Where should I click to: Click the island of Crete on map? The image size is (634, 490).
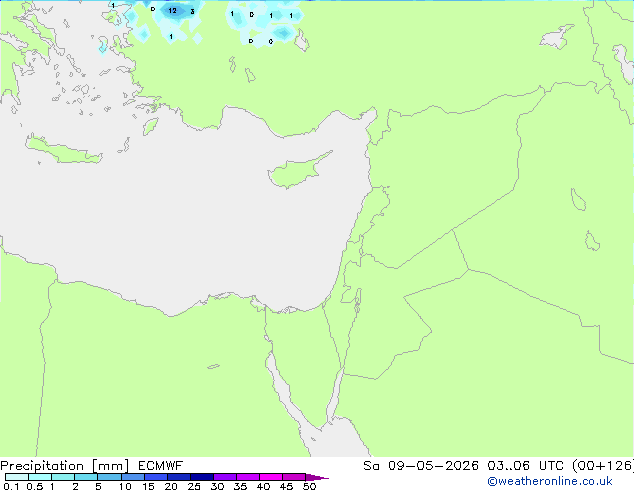63,150
